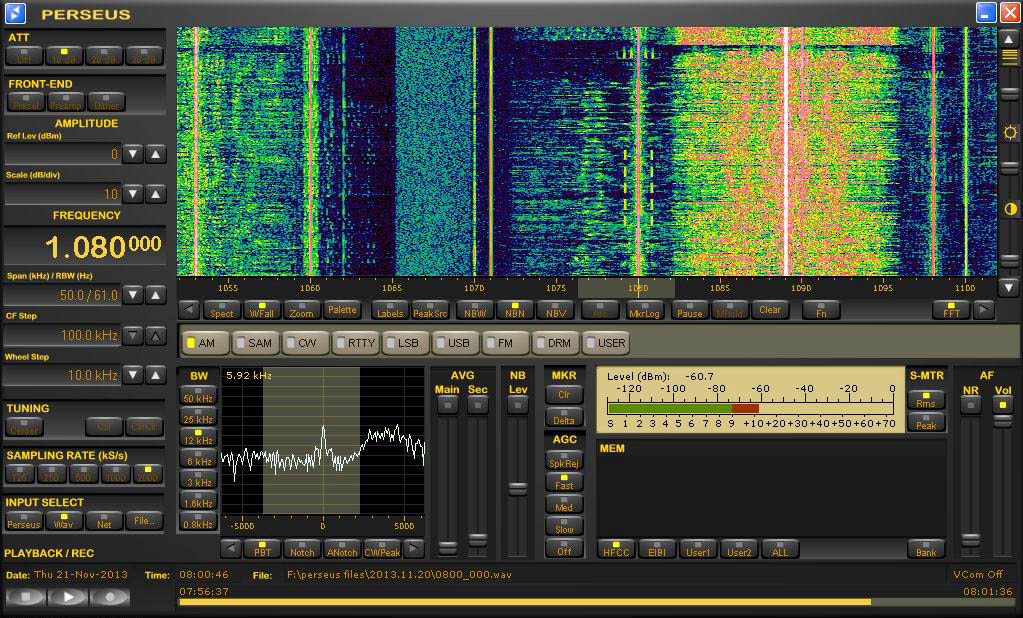
Task: Turn AGC Off
Action: pos(564,548)
